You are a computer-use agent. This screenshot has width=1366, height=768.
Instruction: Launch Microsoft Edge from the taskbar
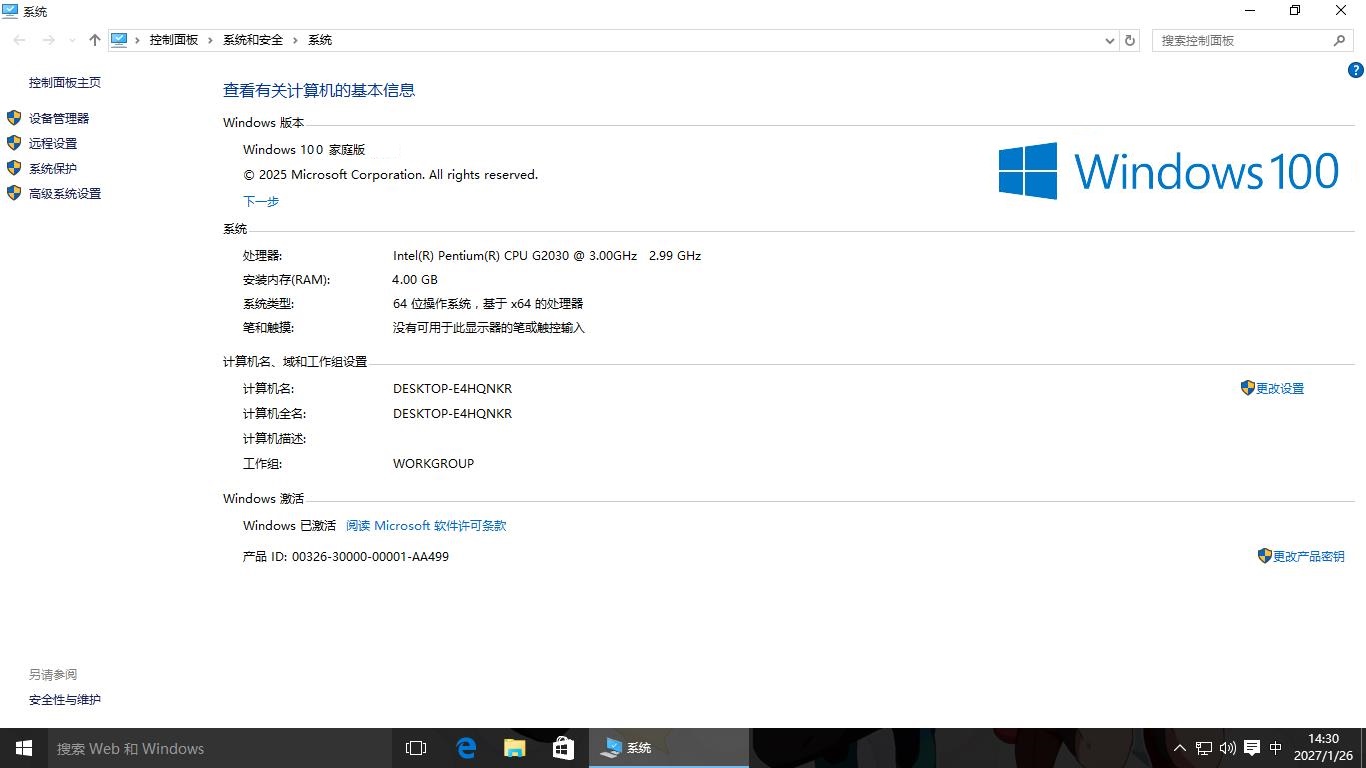[466, 748]
